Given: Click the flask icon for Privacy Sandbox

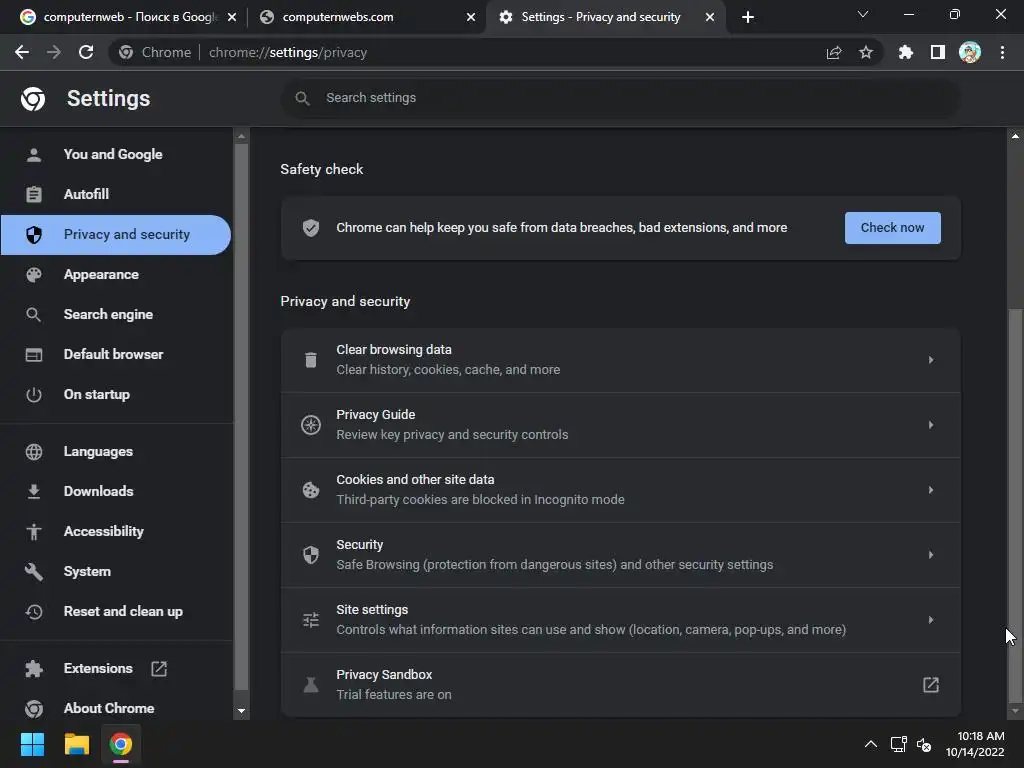Looking at the screenshot, I should click(x=311, y=684).
